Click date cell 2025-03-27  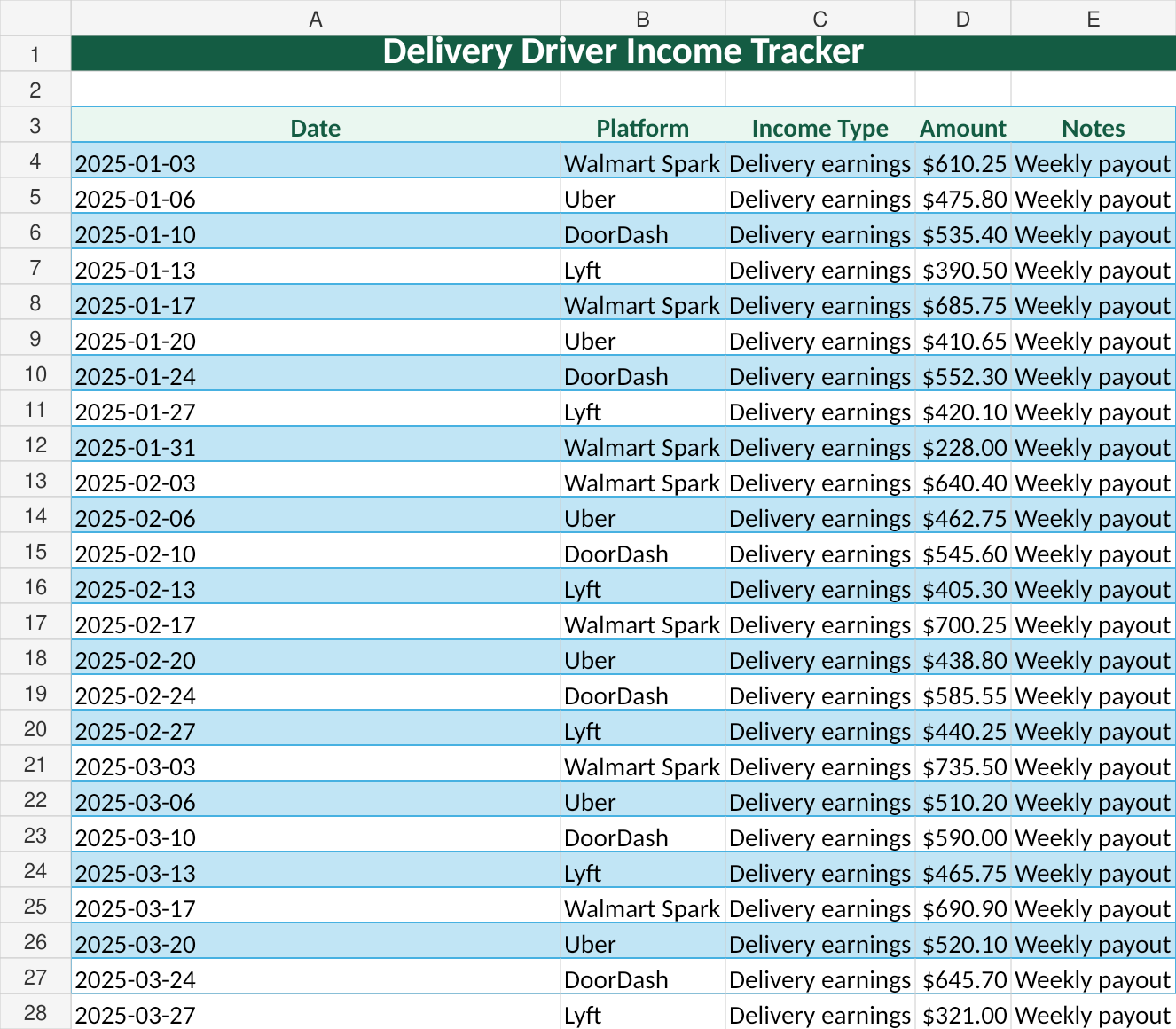click(316, 1012)
